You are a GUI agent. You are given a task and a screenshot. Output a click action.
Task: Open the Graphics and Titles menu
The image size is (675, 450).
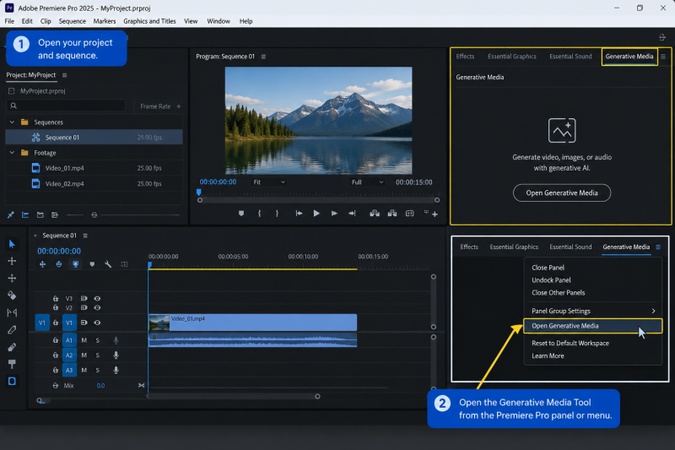click(149, 21)
